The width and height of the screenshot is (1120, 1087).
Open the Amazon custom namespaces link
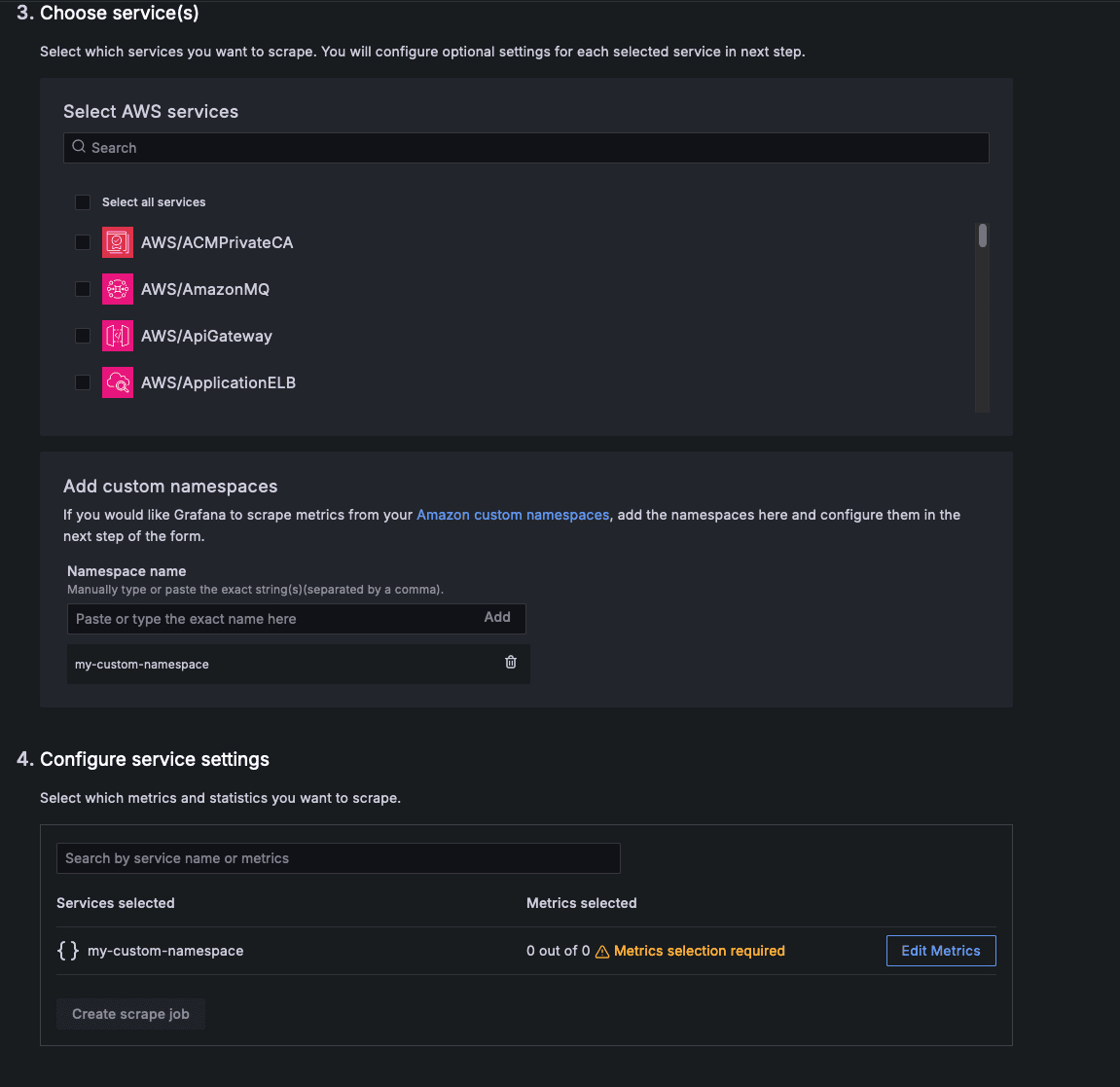[x=513, y=514]
